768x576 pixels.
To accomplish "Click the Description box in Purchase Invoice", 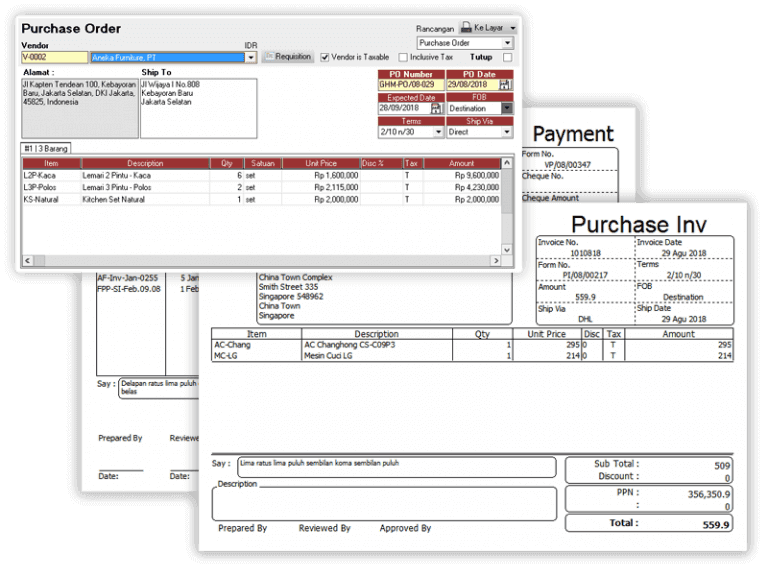I will coord(384,504).
